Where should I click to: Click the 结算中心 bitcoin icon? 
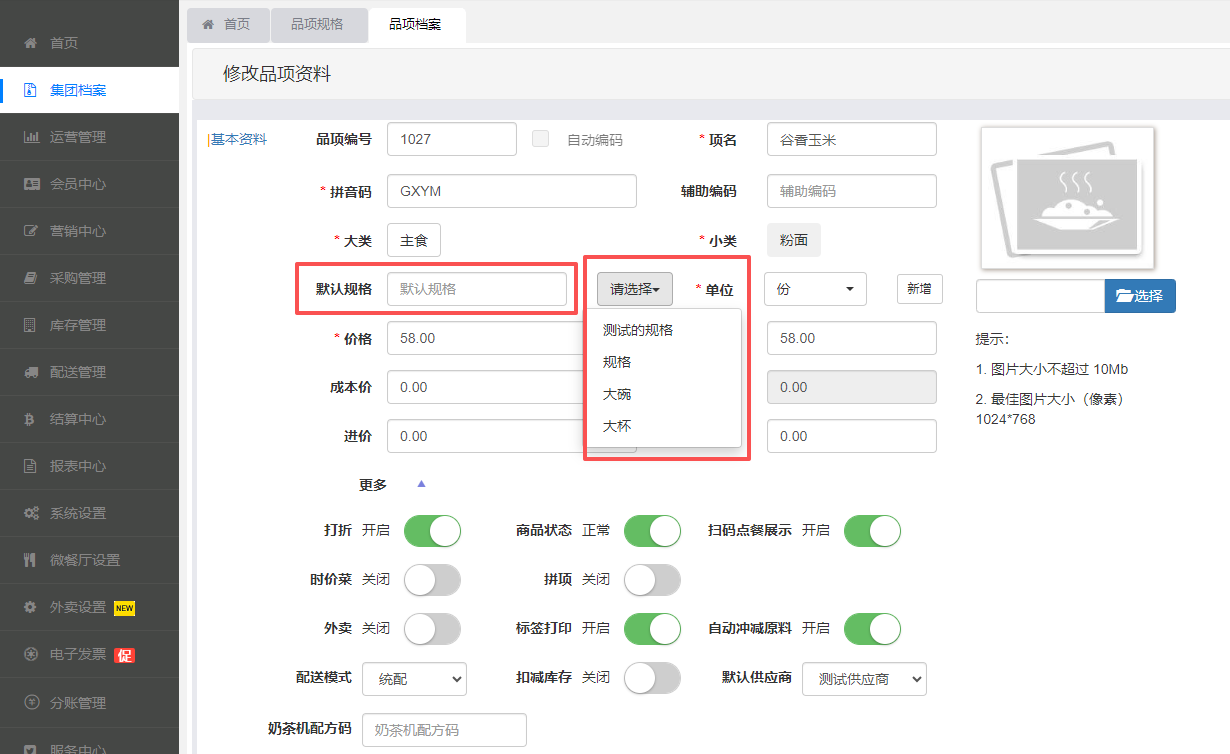30,419
